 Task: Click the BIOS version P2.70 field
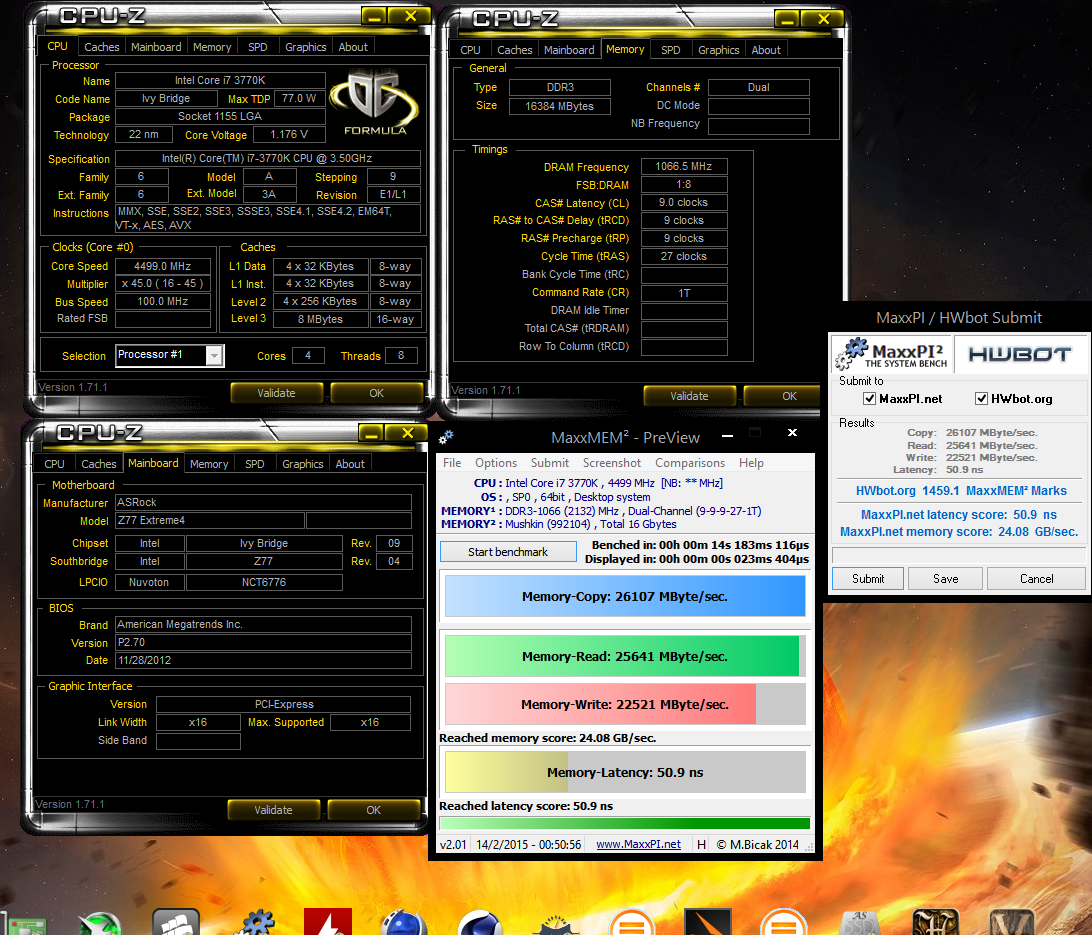(x=263, y=642)
